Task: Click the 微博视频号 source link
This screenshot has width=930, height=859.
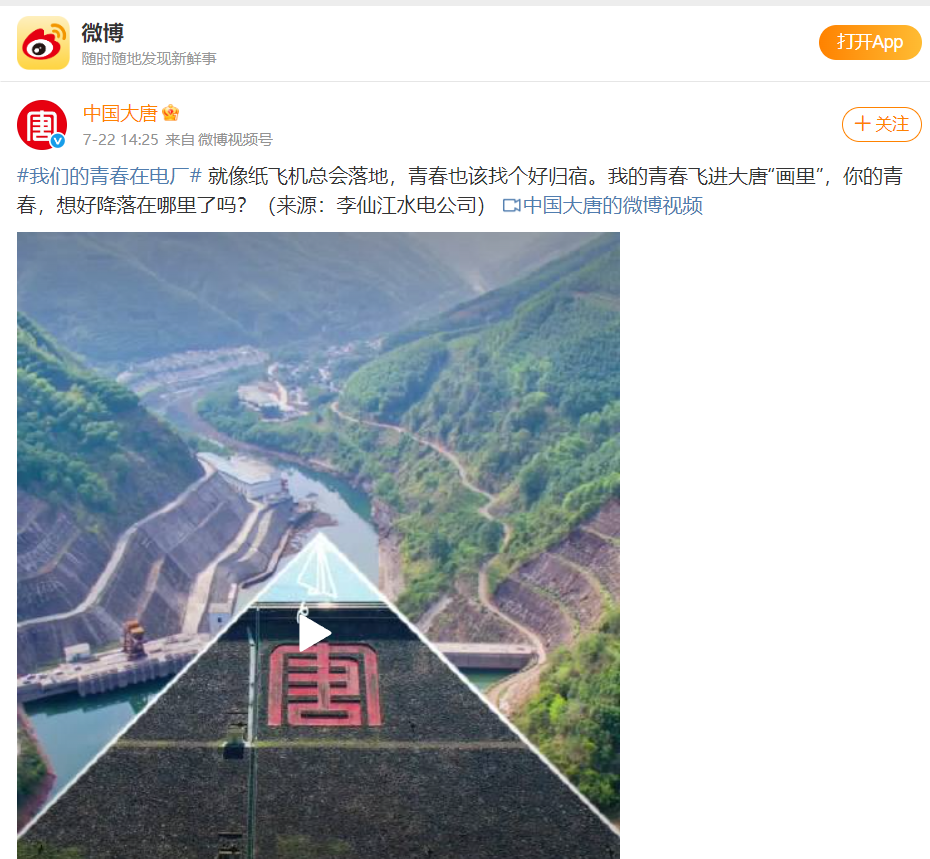Action: click(x=235, y=140)
